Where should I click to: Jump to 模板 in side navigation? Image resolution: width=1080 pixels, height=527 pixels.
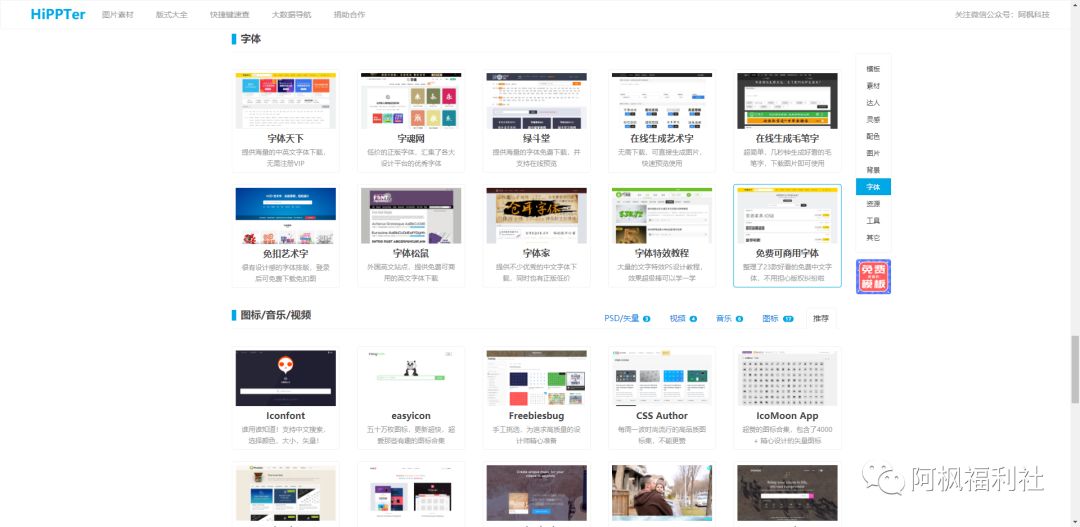(x=873, y=68)
